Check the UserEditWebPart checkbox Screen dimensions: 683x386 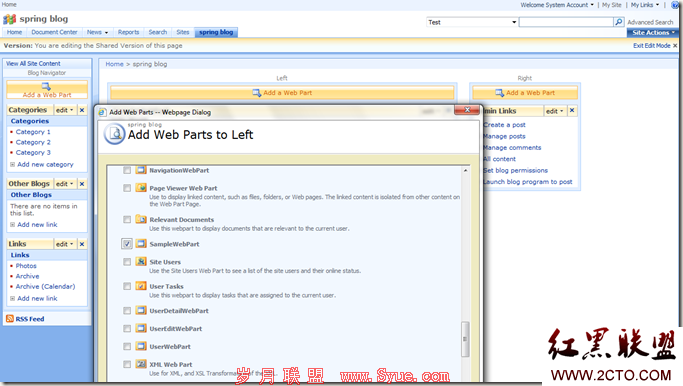pyautogui.click(x=127, y=328)
